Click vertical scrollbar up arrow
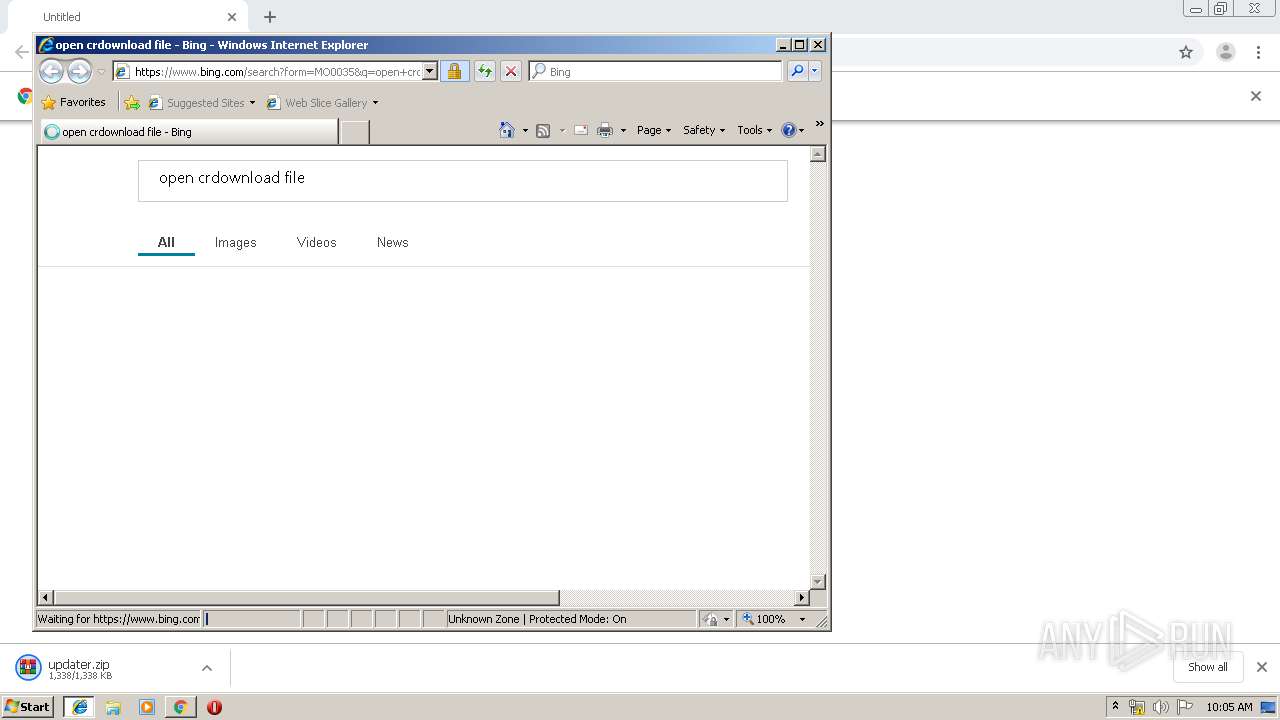 [x=817, y=154]
